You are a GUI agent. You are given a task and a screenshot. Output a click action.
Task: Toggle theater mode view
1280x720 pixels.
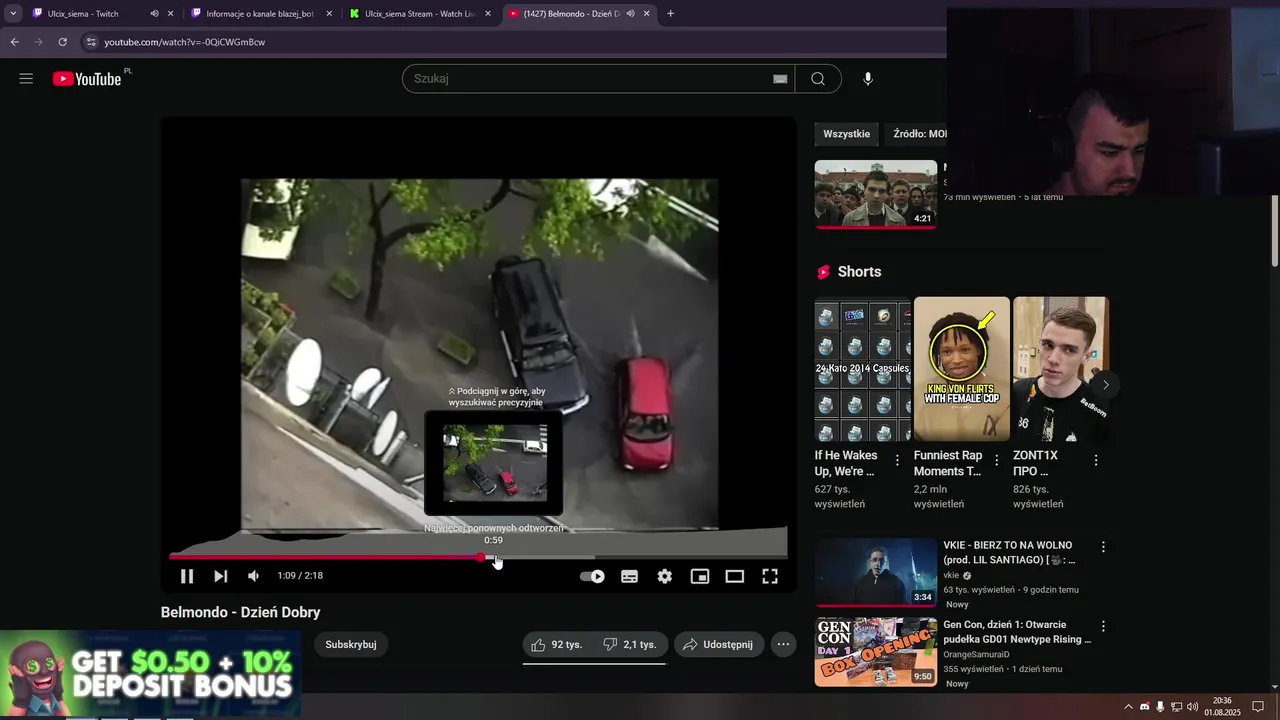(735, 576)
